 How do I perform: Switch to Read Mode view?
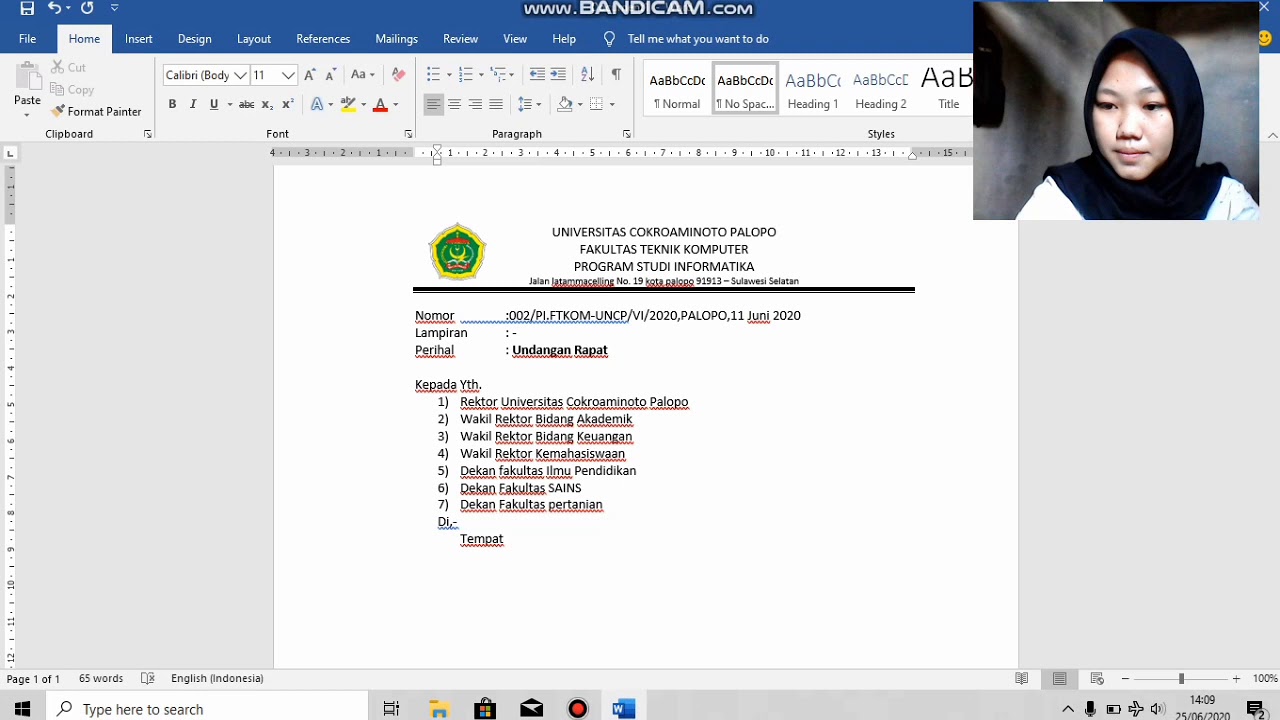1022,678
